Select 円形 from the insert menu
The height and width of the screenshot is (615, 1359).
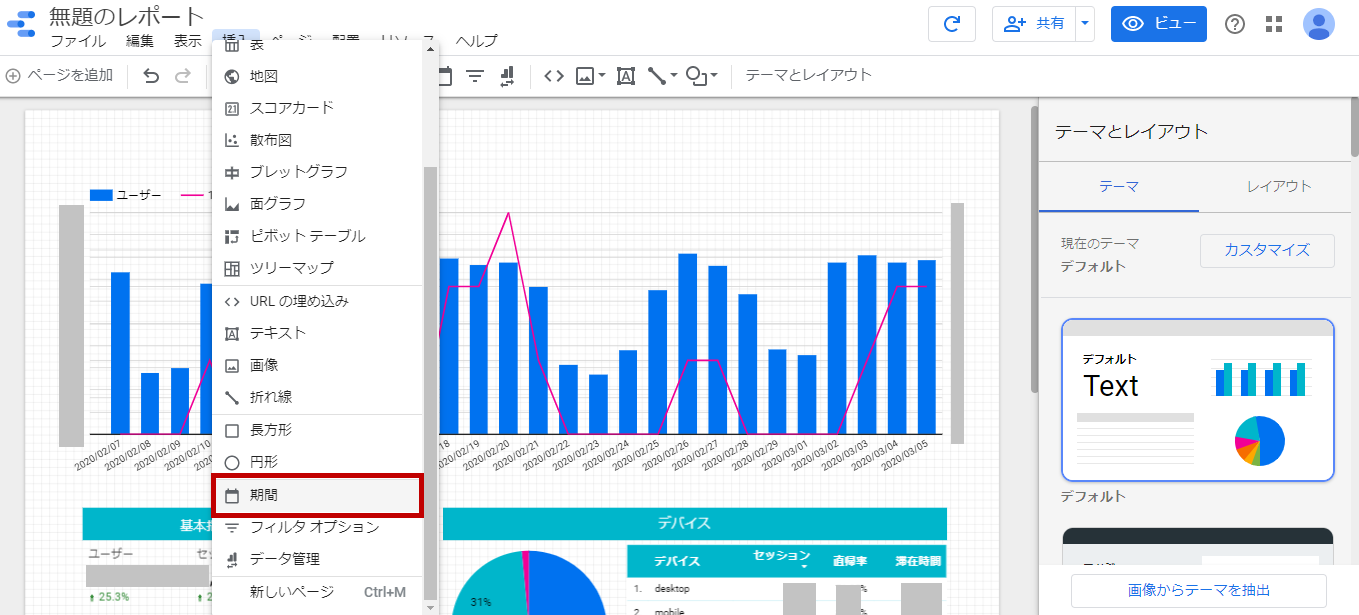[x=318, y=462]
